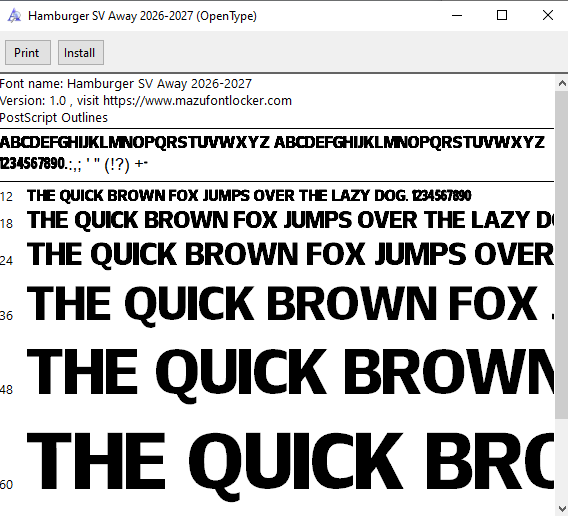This screenshot has height=516, width=568.
Task: Click the Print button
Action: coord(28,53)
